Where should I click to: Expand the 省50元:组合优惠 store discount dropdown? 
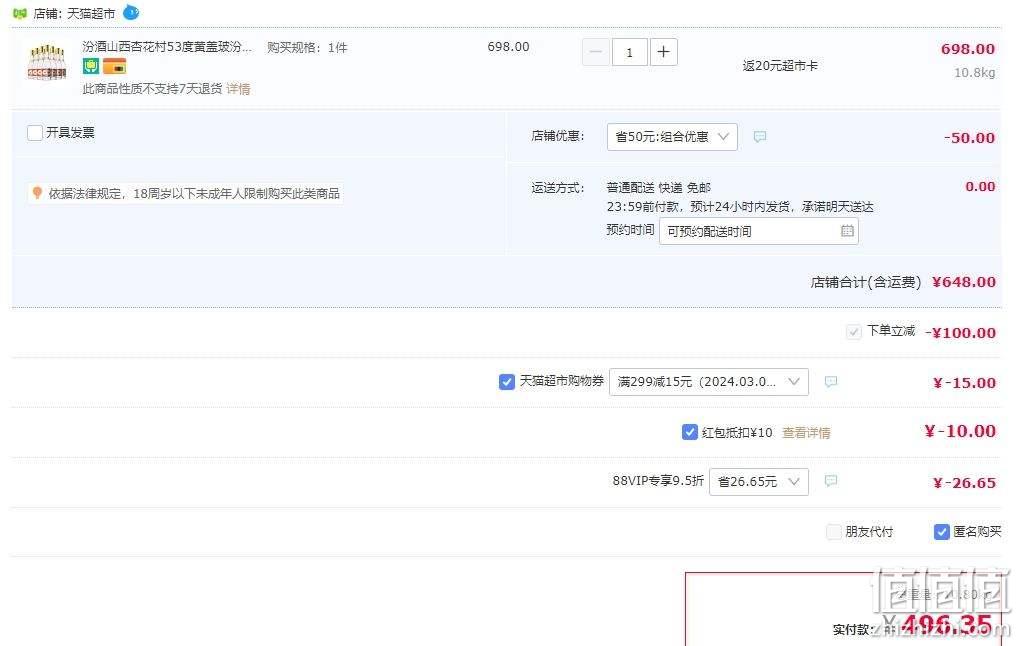pyautogui.click(x=672, y=137)
